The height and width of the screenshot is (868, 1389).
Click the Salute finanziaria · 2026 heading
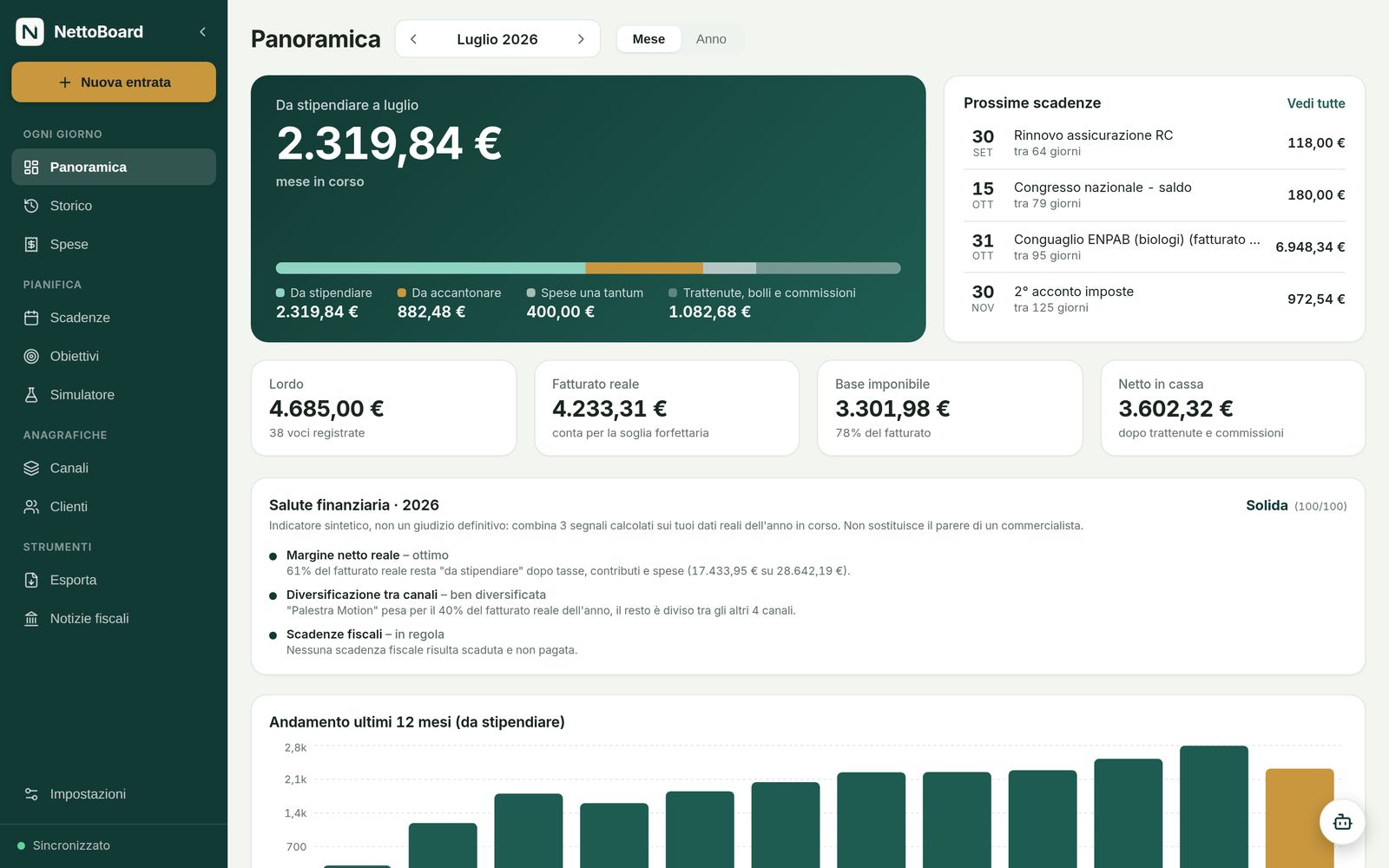354,505
